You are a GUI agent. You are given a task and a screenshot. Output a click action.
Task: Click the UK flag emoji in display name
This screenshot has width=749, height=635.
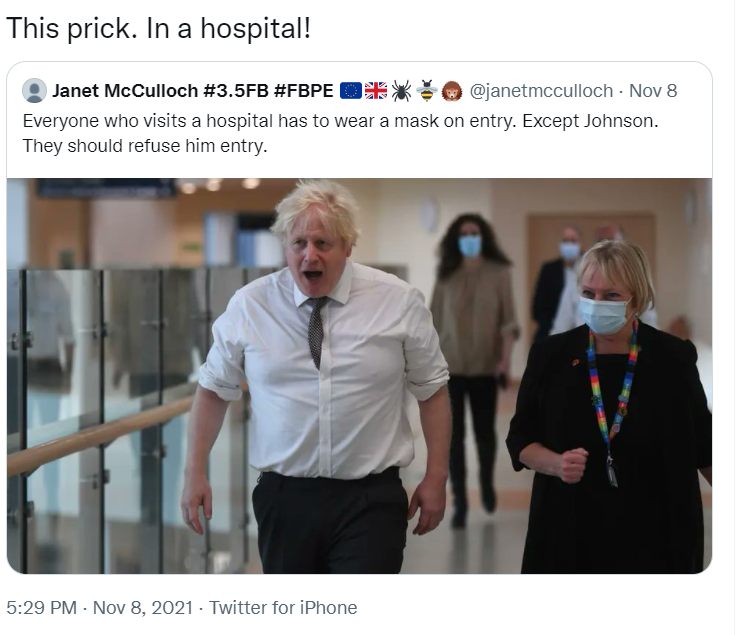click(x=376, y=91)
